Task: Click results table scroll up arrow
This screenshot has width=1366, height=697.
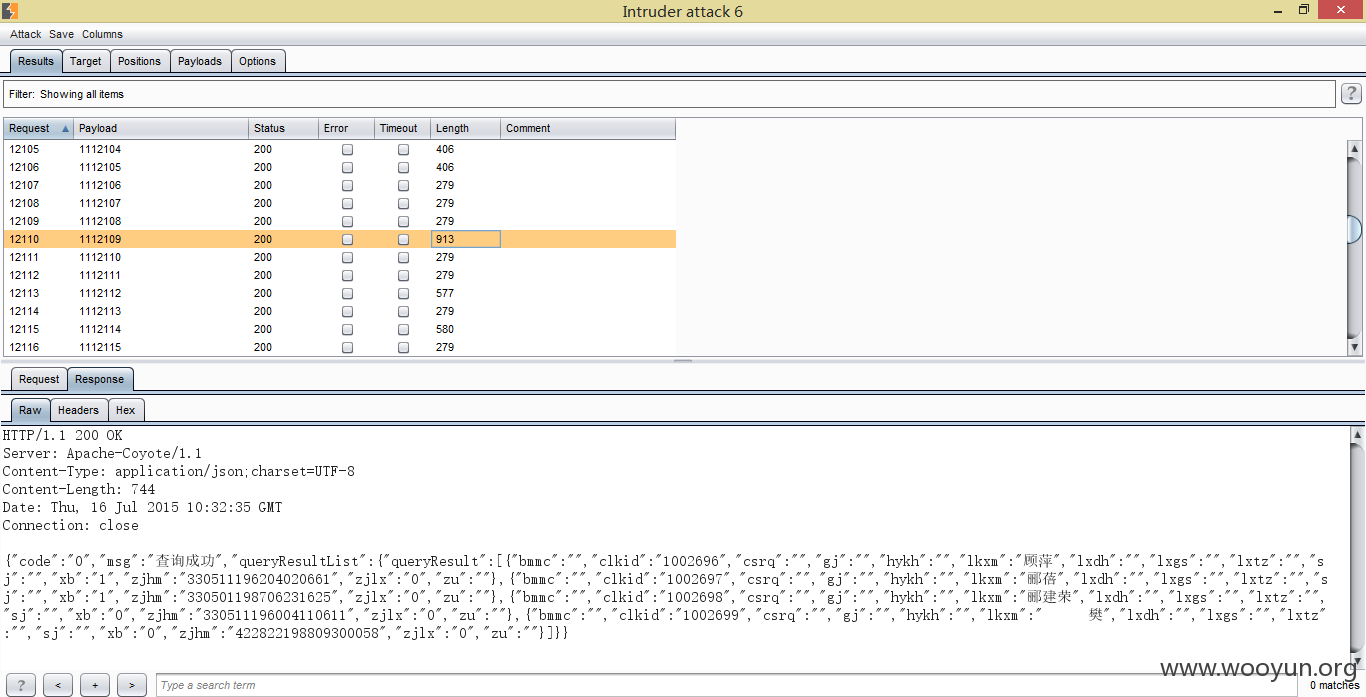Action: 1355,148
